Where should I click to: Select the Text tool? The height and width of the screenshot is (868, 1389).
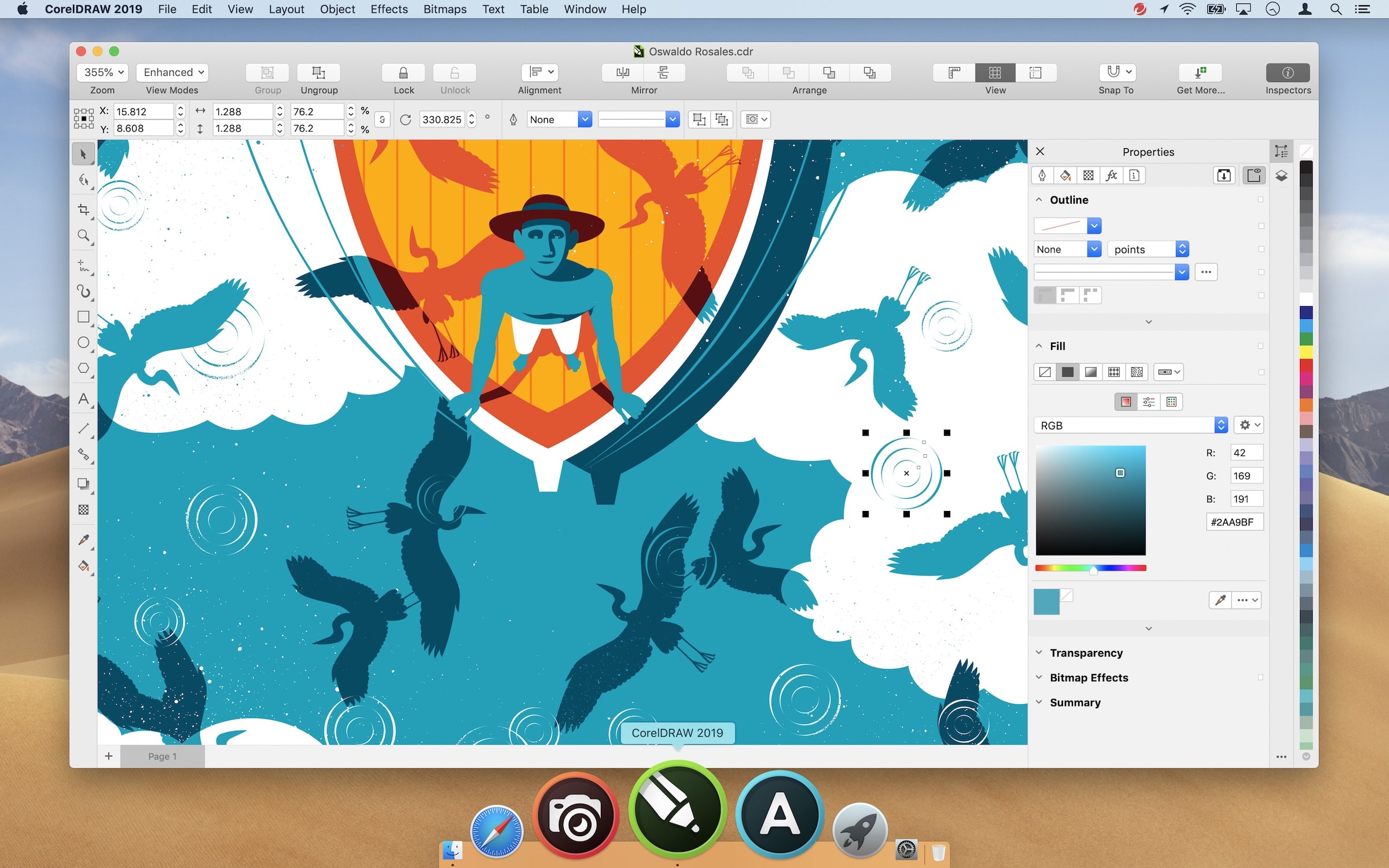(84, 399)
